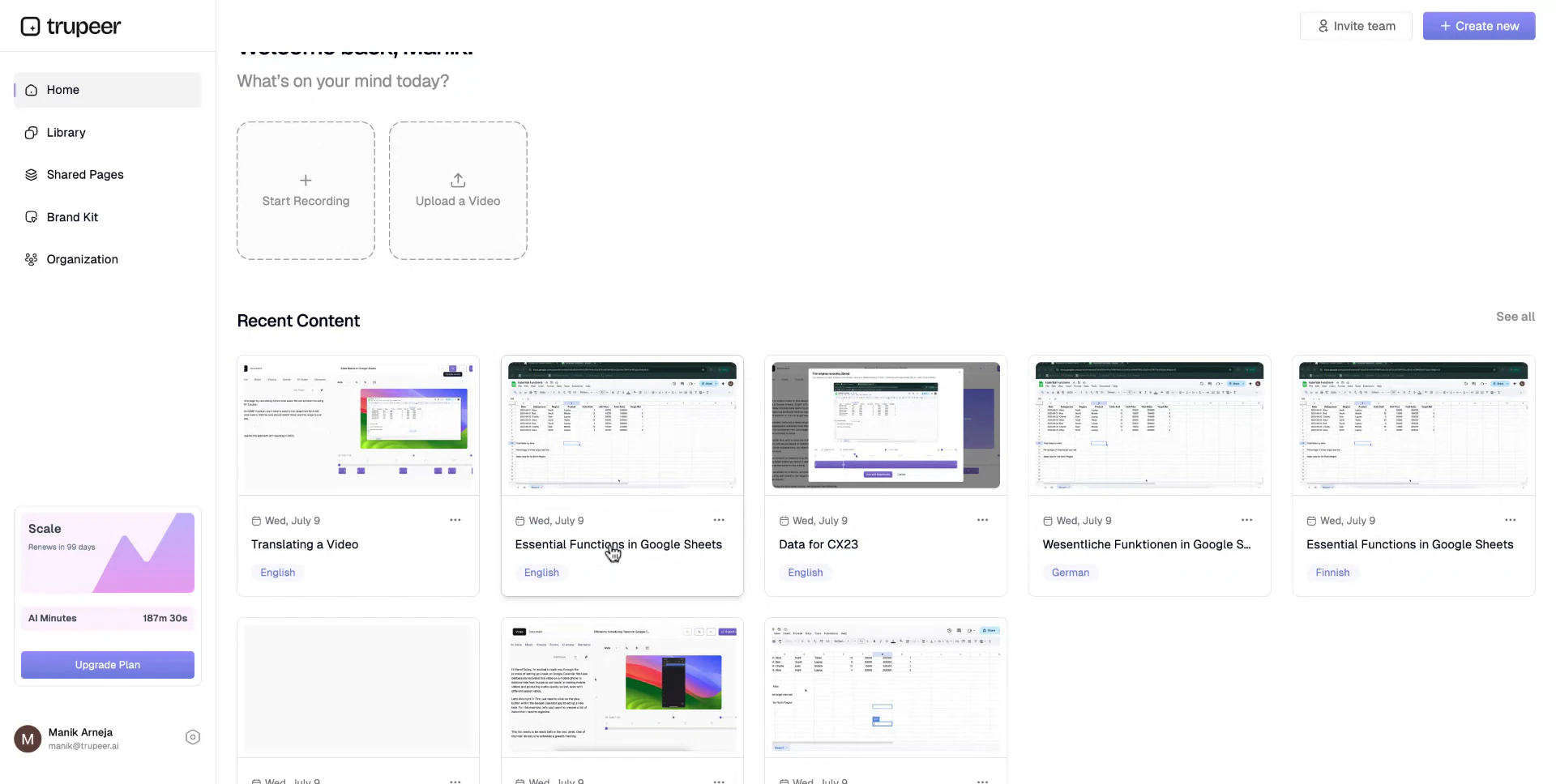This screenshot has width=1556, height=784.
Task: Open options menu for Translating a Video
Action: (455, 520)
